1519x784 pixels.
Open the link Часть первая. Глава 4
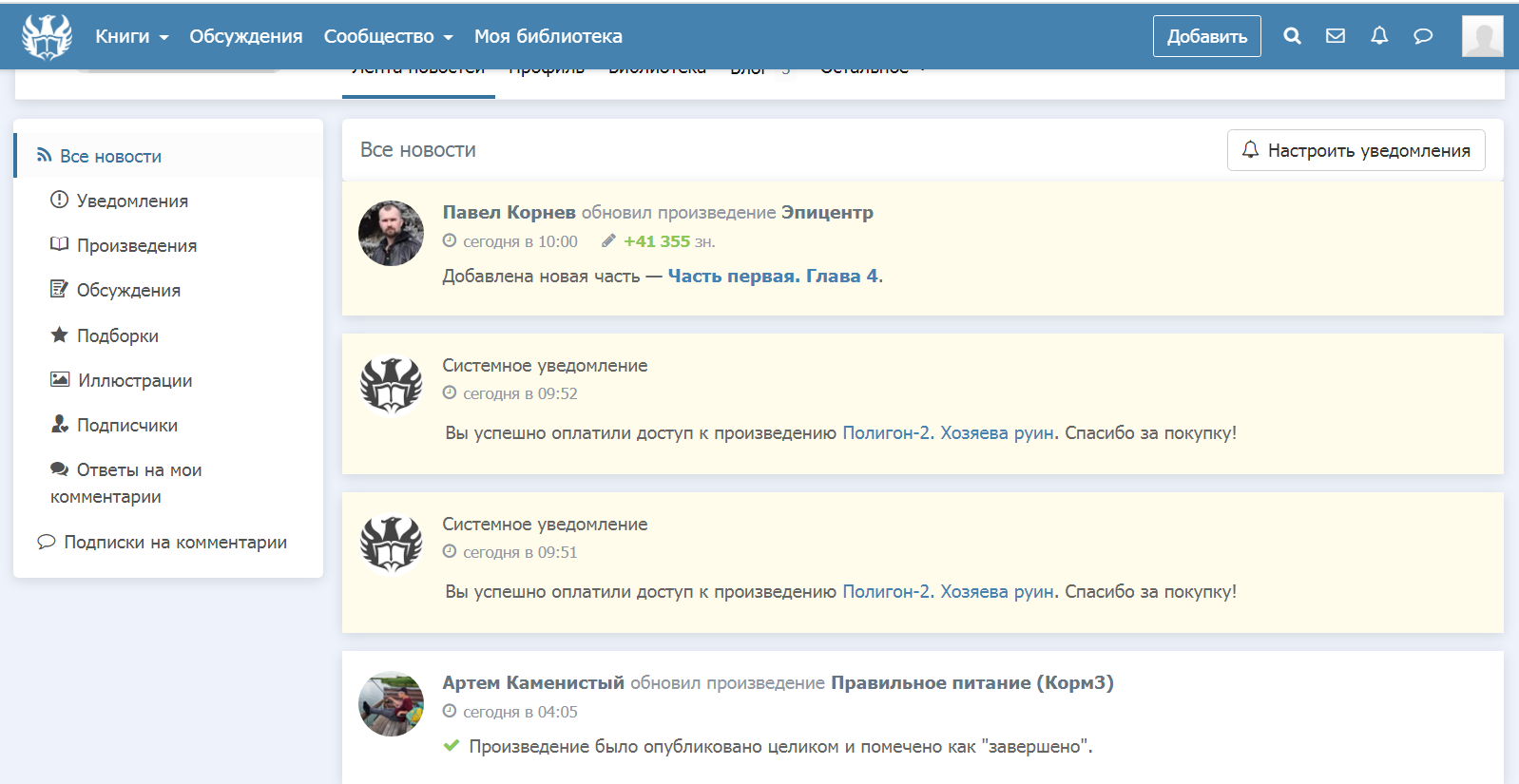pos(773,277)
